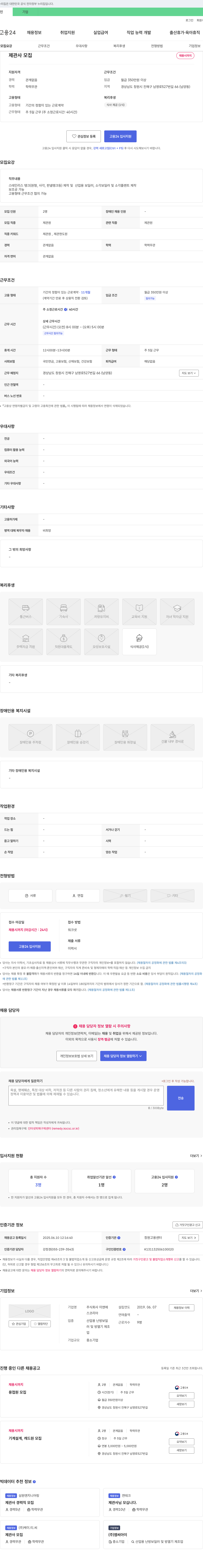Click the 기숙사 welfare icon
The image size is (203, 1568).
pyautogui.click(x=63, y=612)
